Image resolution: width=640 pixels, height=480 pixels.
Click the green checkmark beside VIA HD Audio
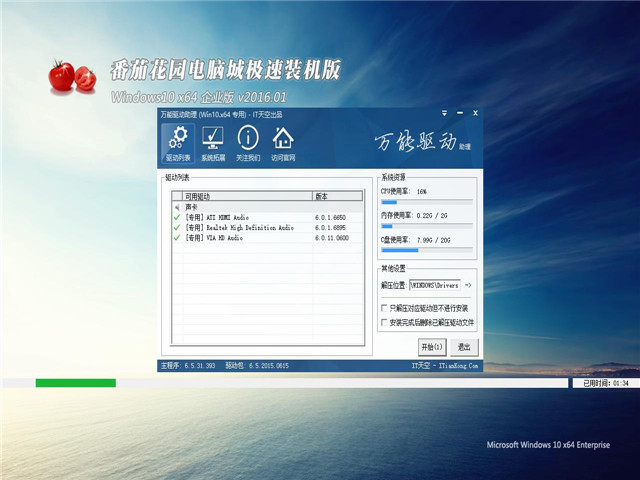177,238
